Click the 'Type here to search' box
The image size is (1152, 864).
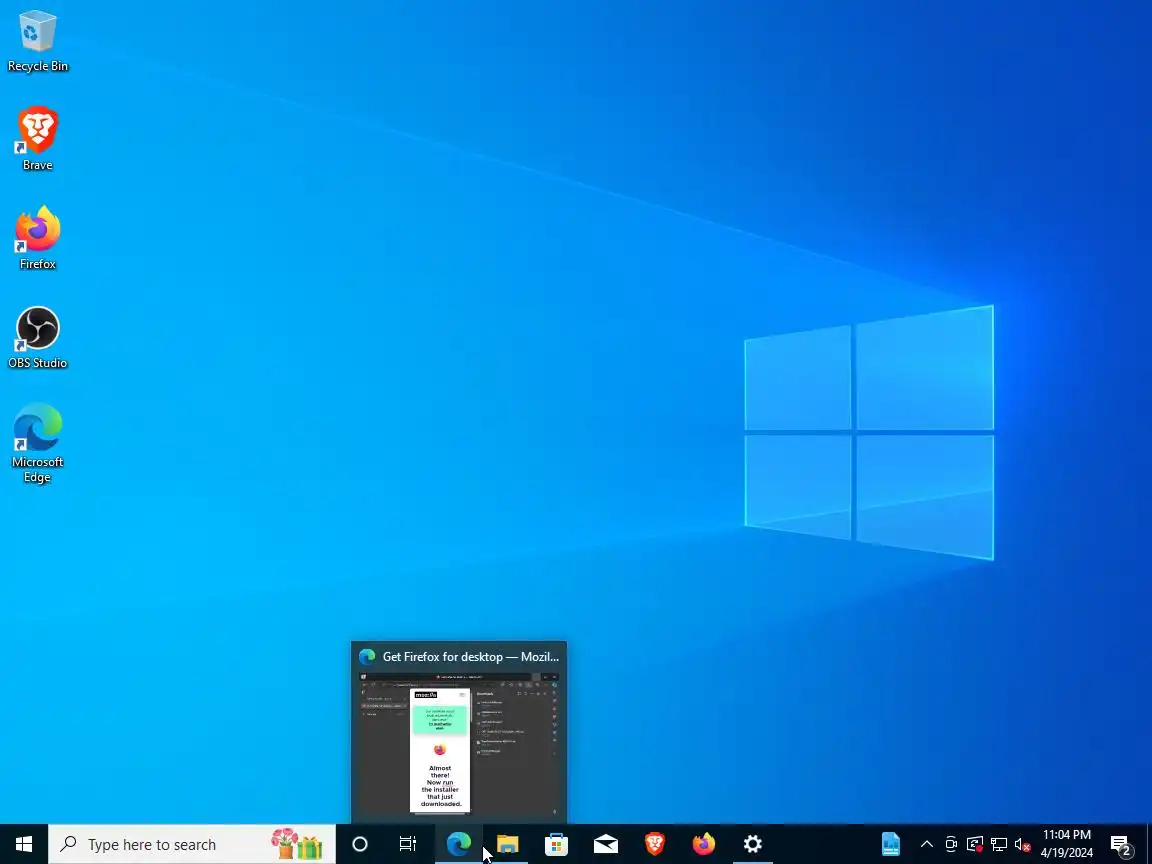(192, 844)
